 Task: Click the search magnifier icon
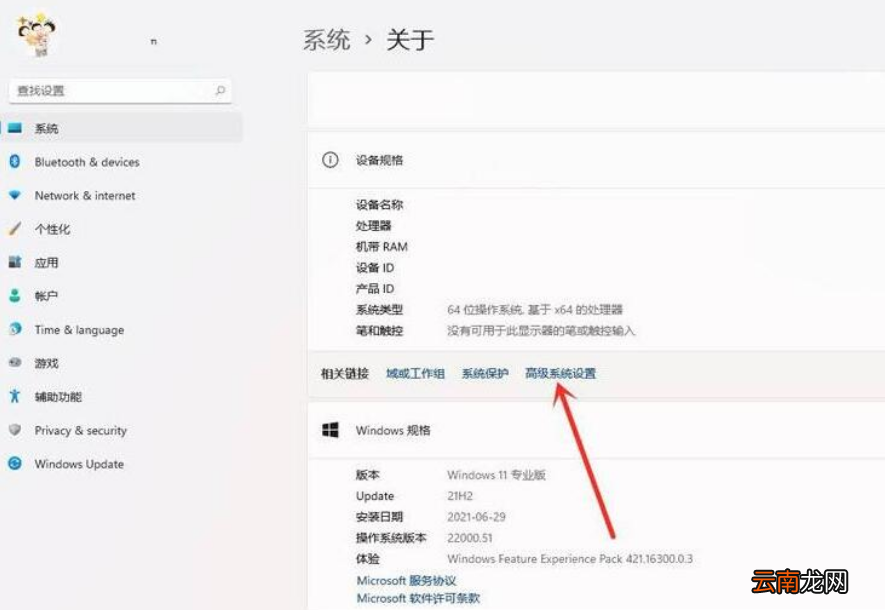tap(220, 90)
